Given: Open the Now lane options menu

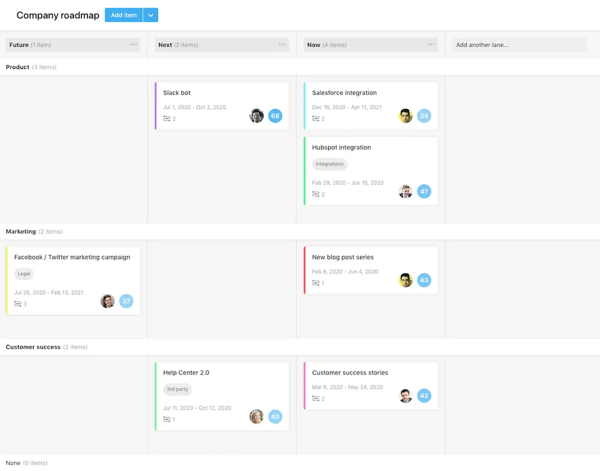Looking at the screenshot, I should click(x=431, y=44).
